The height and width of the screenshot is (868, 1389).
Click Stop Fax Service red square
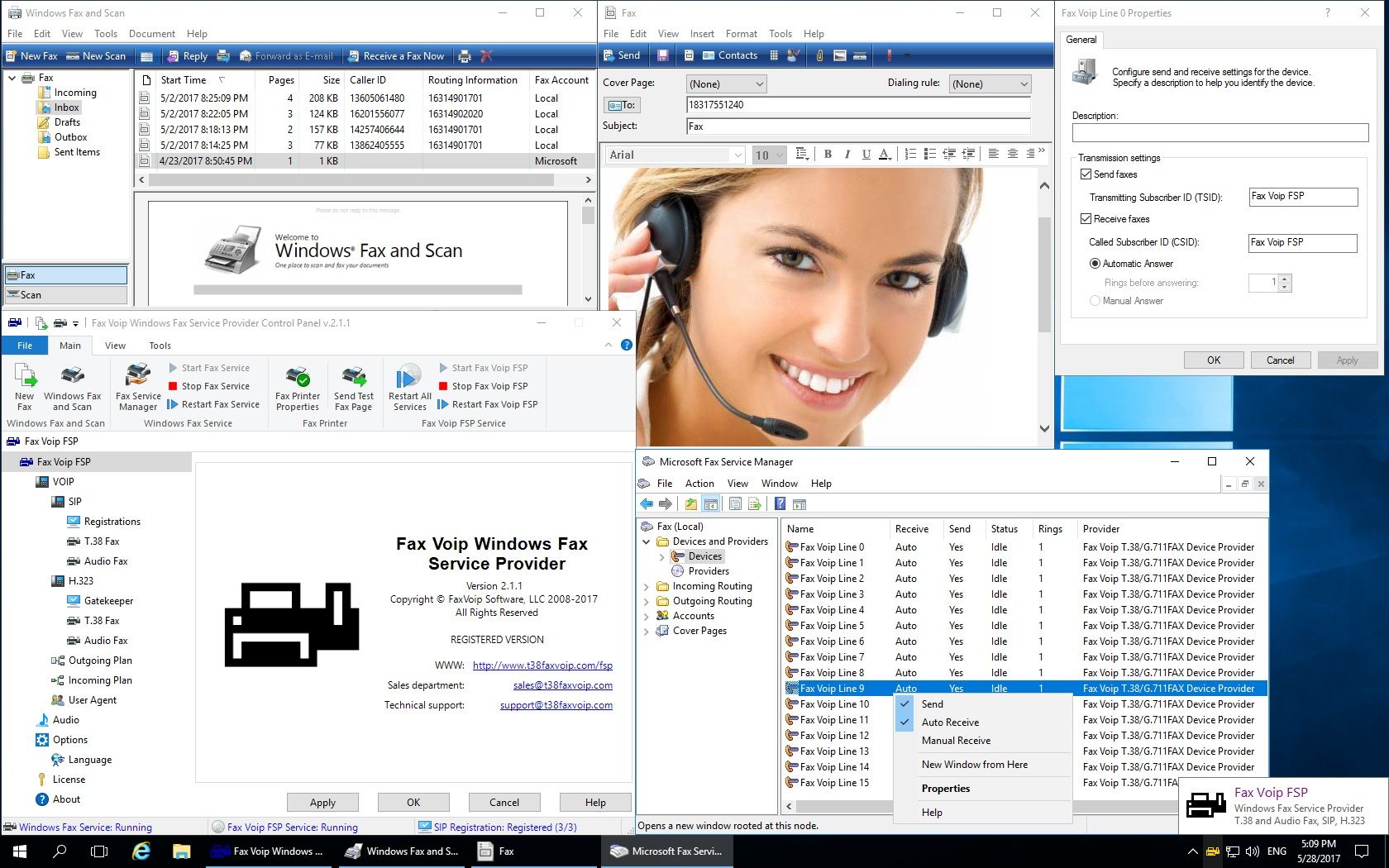[x=173, y=386]
